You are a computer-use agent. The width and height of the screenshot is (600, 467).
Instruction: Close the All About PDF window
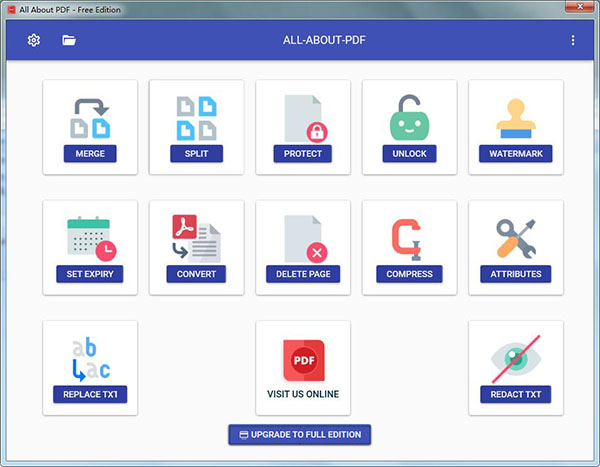tap(579, 7)
